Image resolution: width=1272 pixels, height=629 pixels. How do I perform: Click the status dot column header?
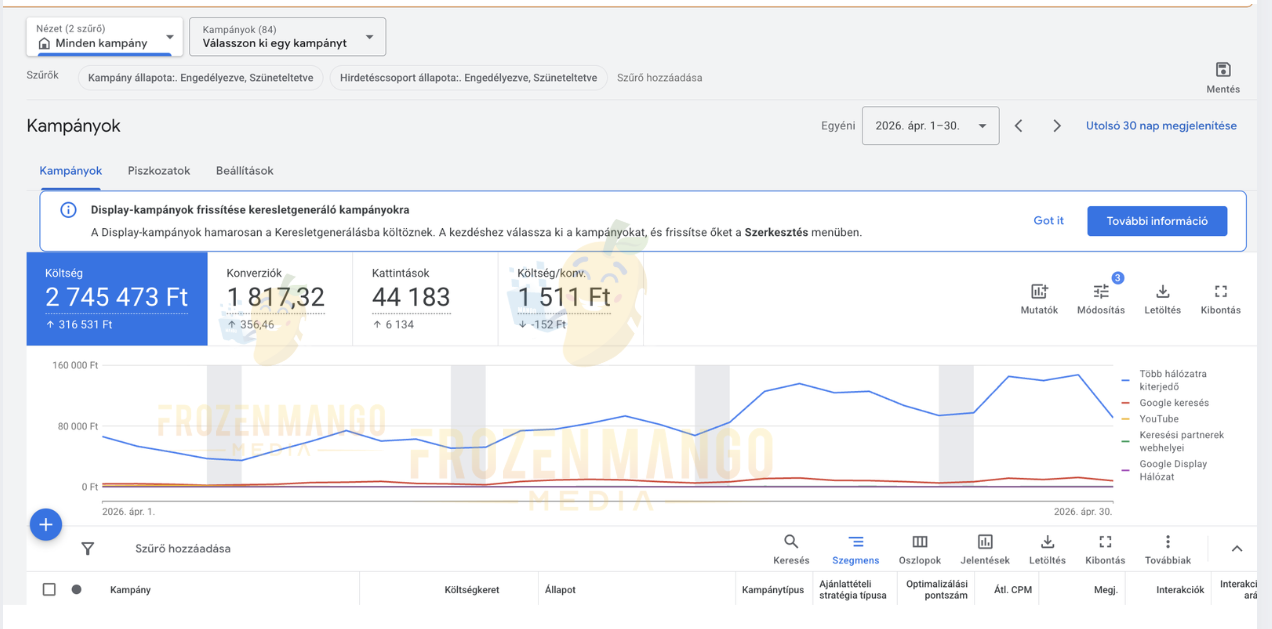click(x=76, y=589)
